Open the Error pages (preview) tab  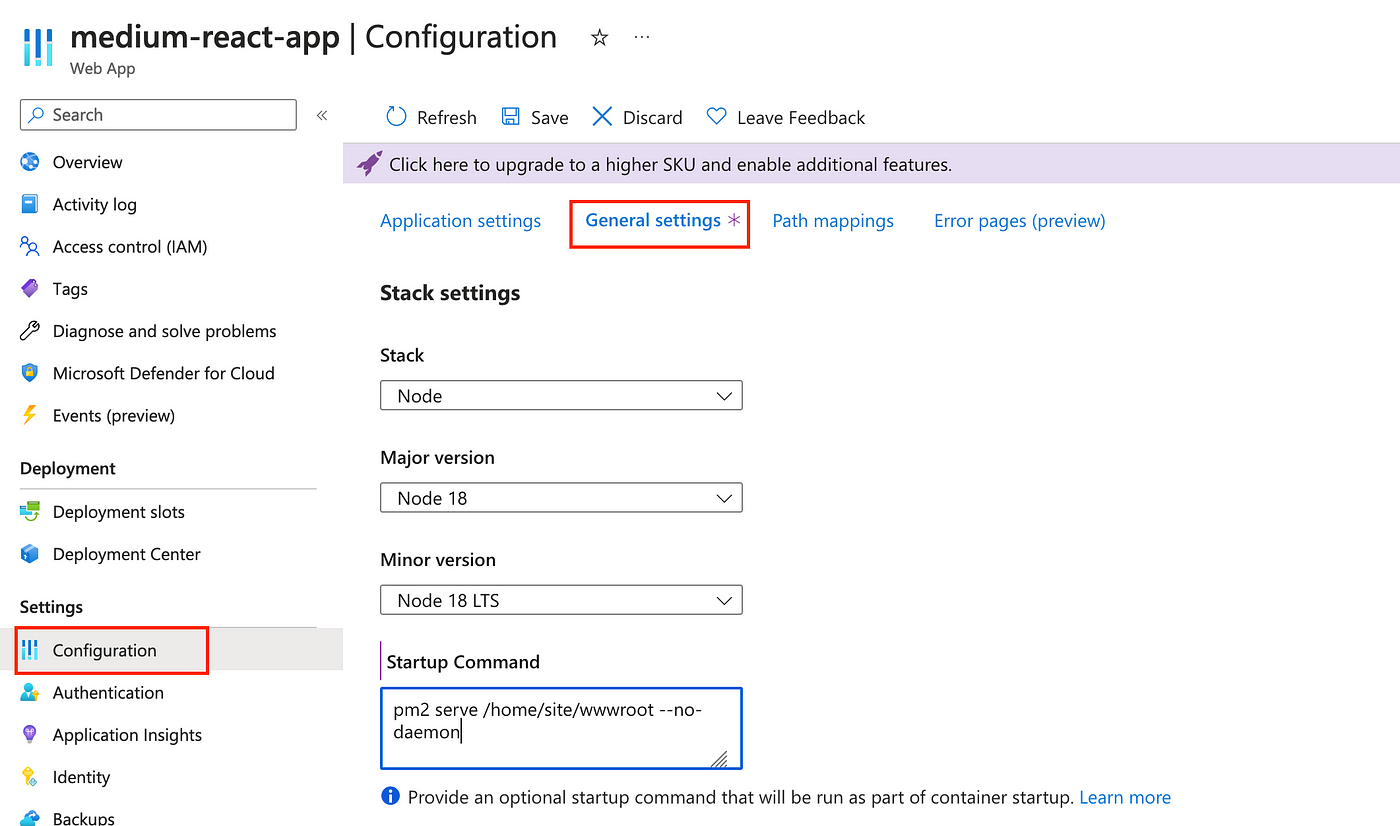1020,221
